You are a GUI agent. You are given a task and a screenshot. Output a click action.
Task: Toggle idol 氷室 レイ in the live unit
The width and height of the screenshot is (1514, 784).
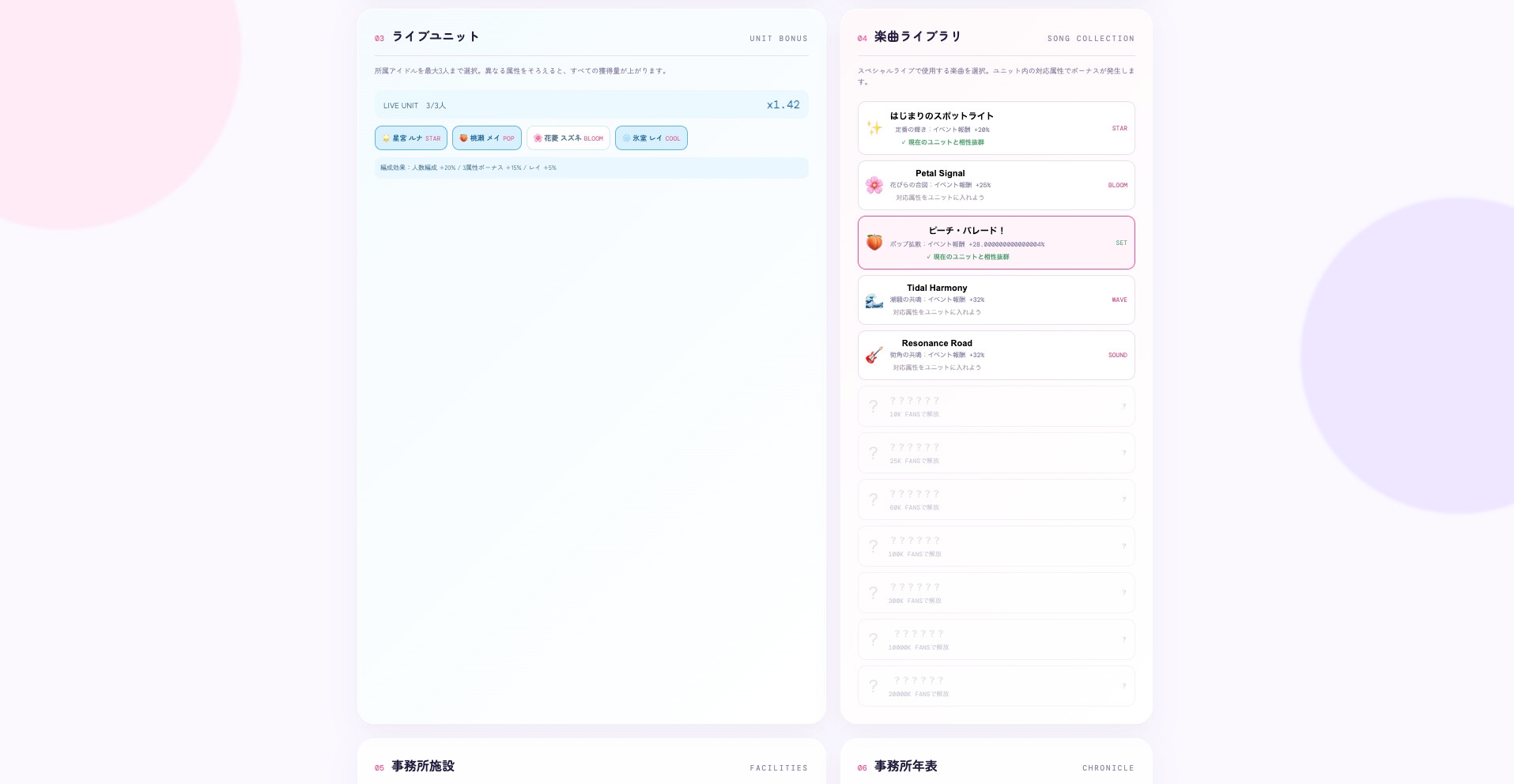point(651,138)
